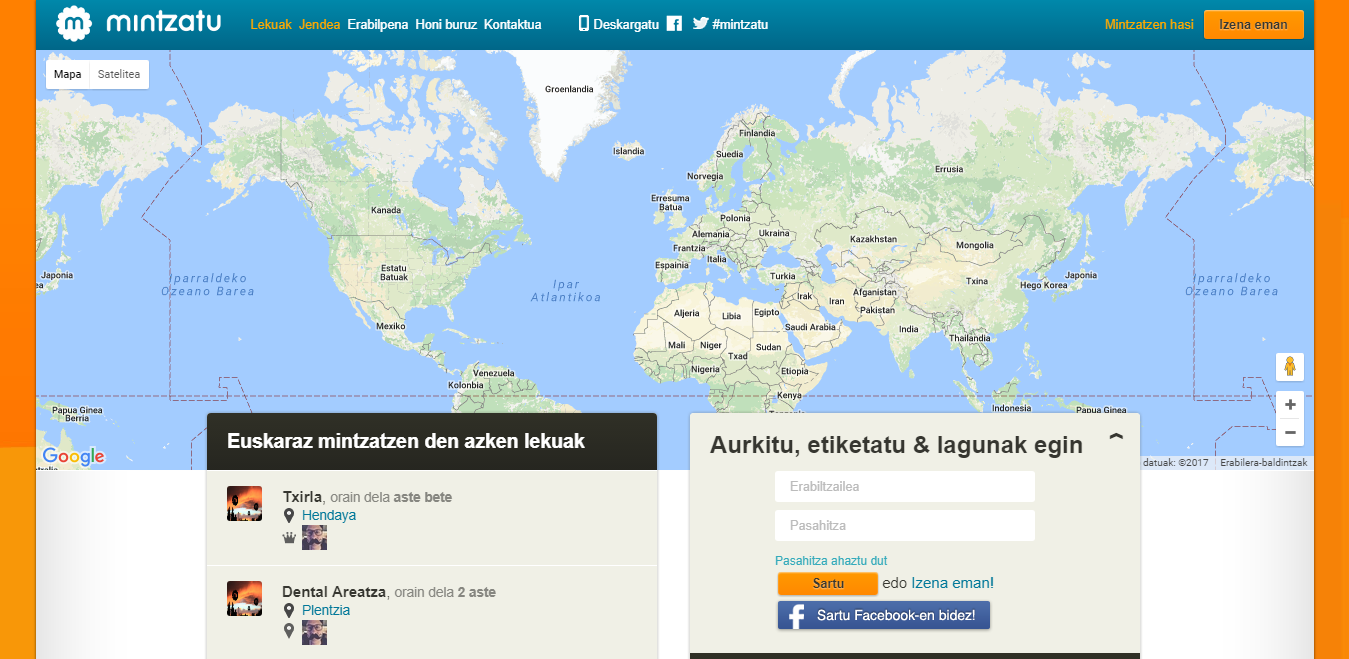Open the Dental Areatza place name

pos(334,592)
